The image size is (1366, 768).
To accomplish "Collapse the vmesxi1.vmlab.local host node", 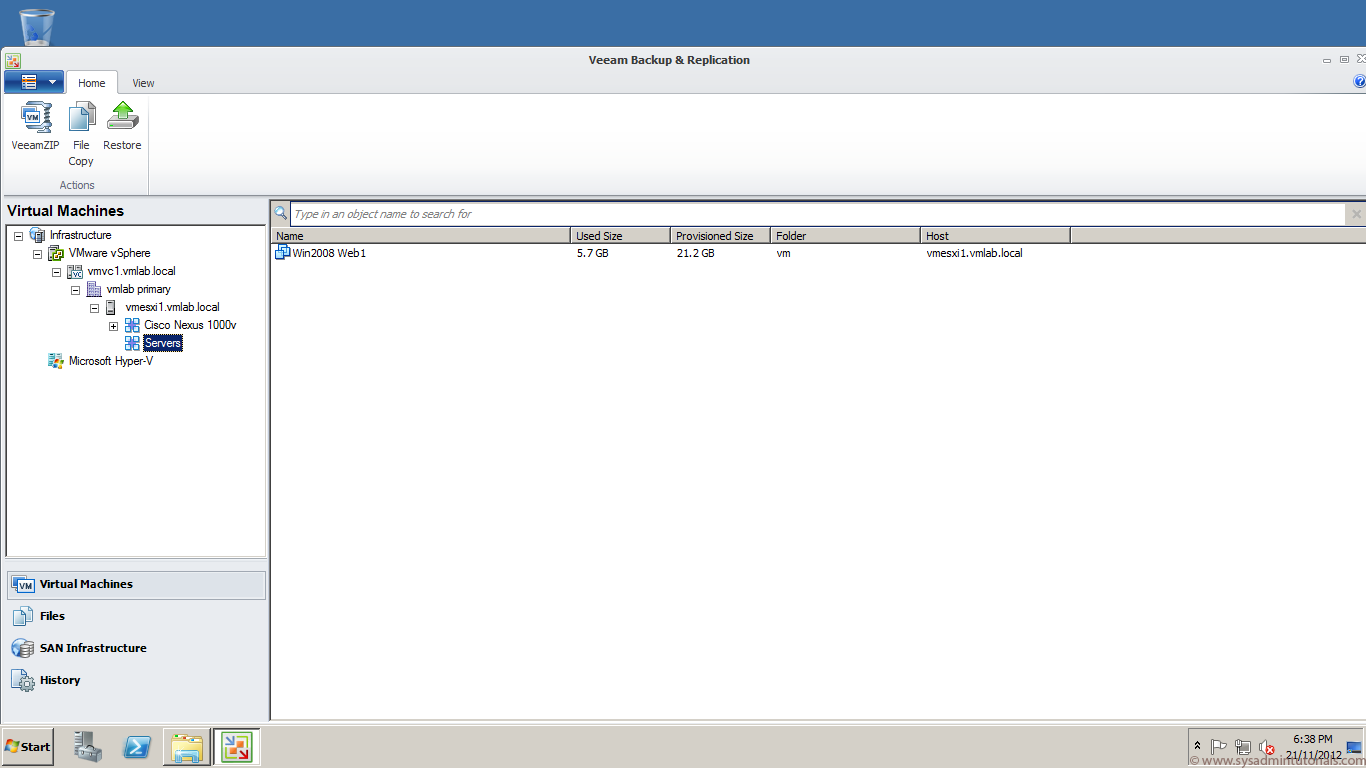I will pos(94,307).
